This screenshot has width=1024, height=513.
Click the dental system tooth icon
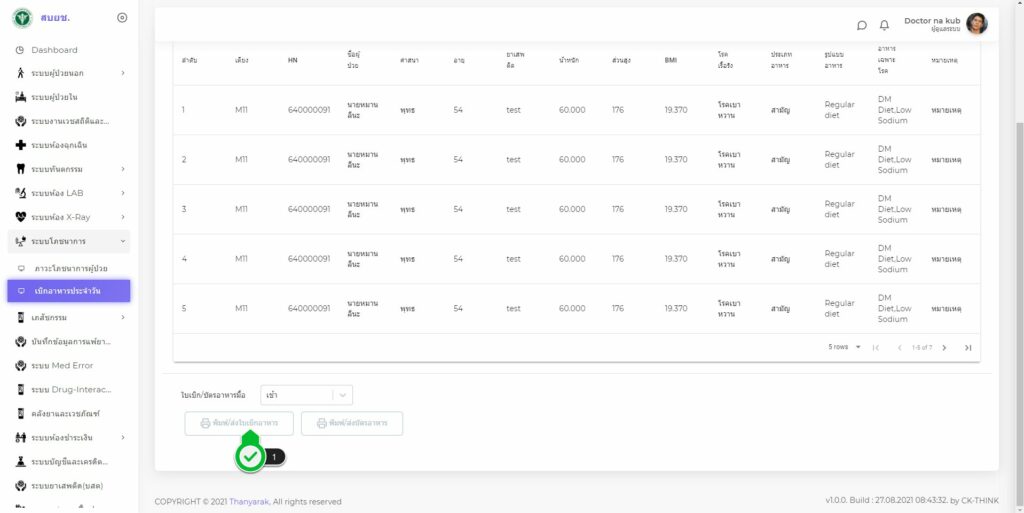[x=20, y=169]
